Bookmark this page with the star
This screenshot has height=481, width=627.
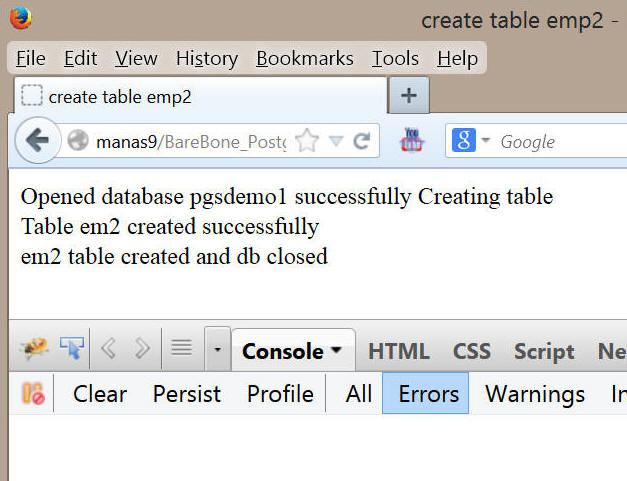306,141
